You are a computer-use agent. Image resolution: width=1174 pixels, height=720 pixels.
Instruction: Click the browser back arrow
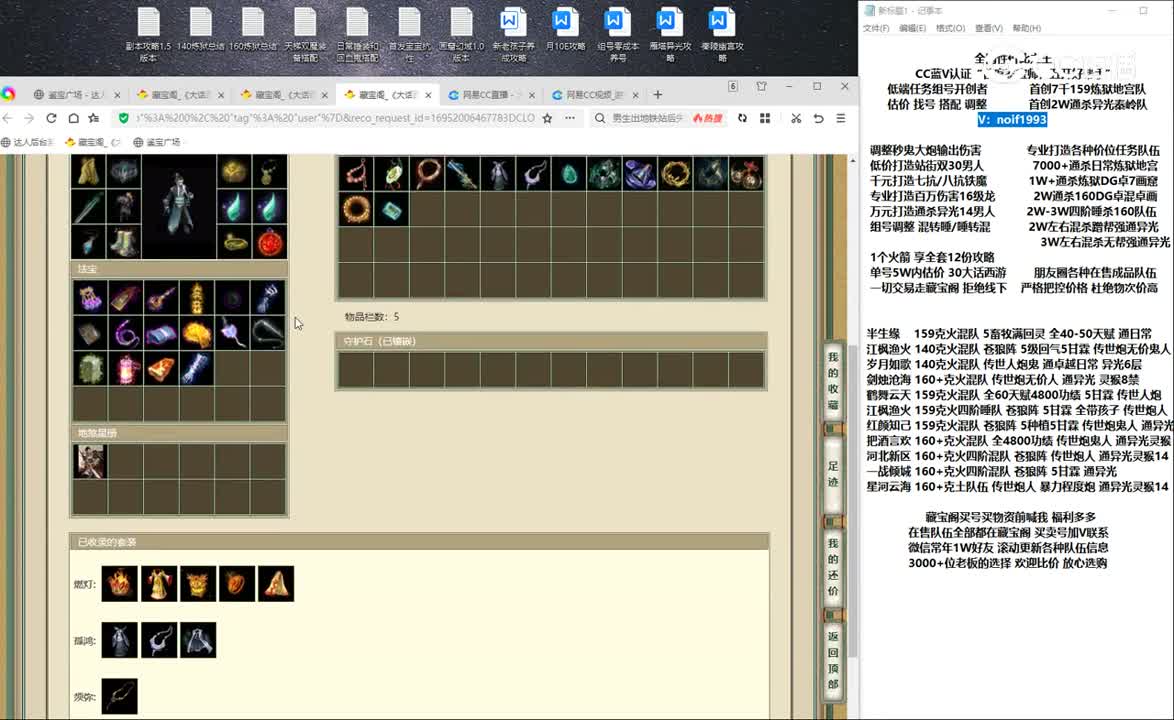[7, 118]
